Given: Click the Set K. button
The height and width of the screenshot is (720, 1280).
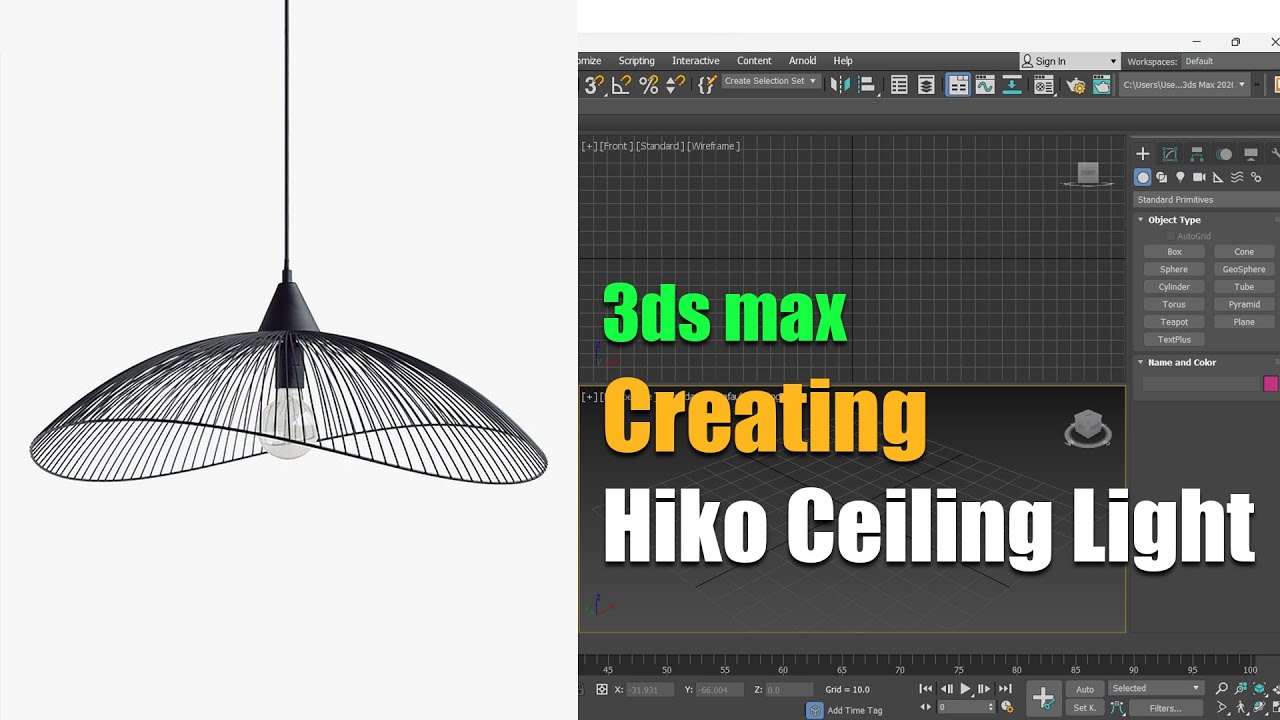Looking at the screenshot, I should coord(1085,708).
